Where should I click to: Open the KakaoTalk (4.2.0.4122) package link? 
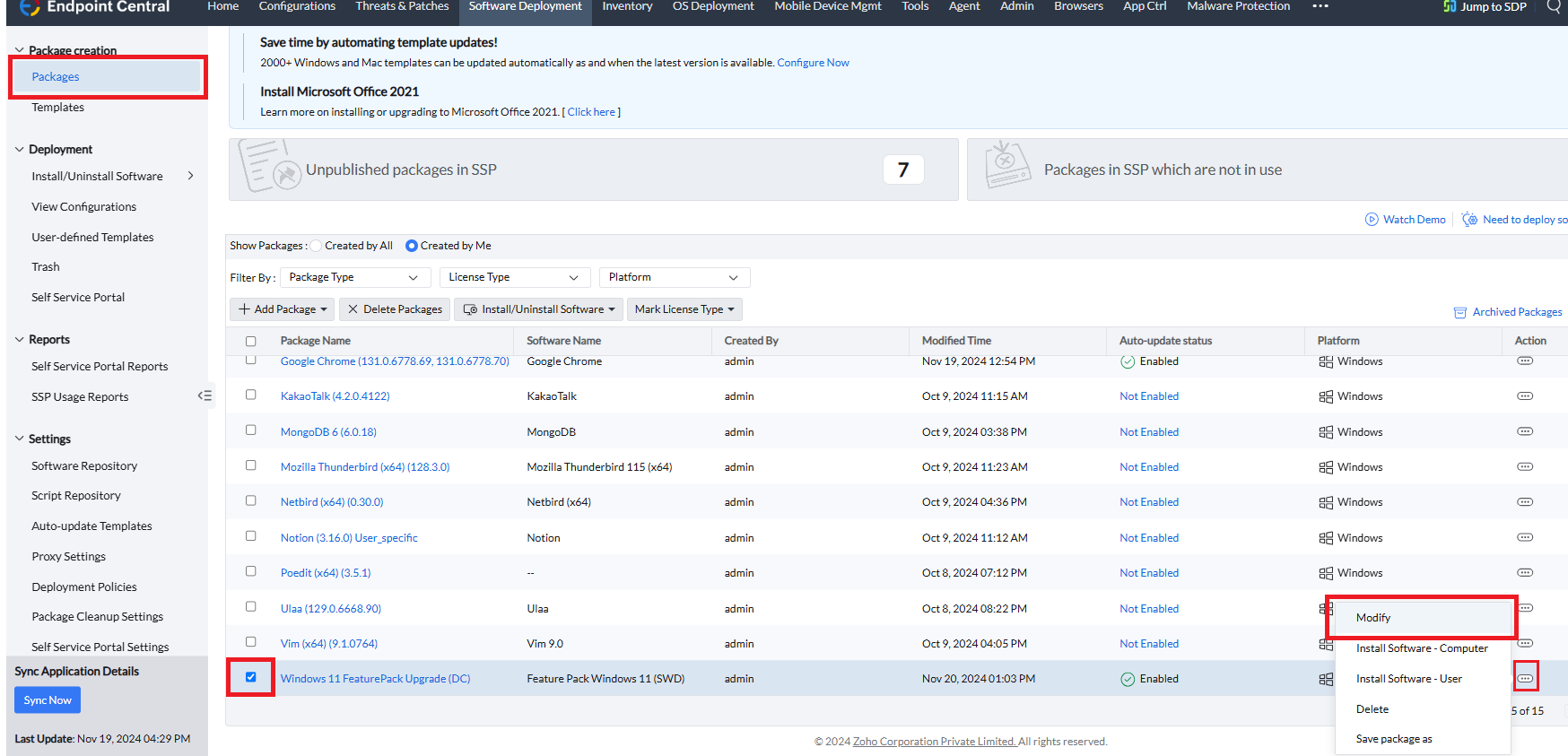tap(335, 396)
